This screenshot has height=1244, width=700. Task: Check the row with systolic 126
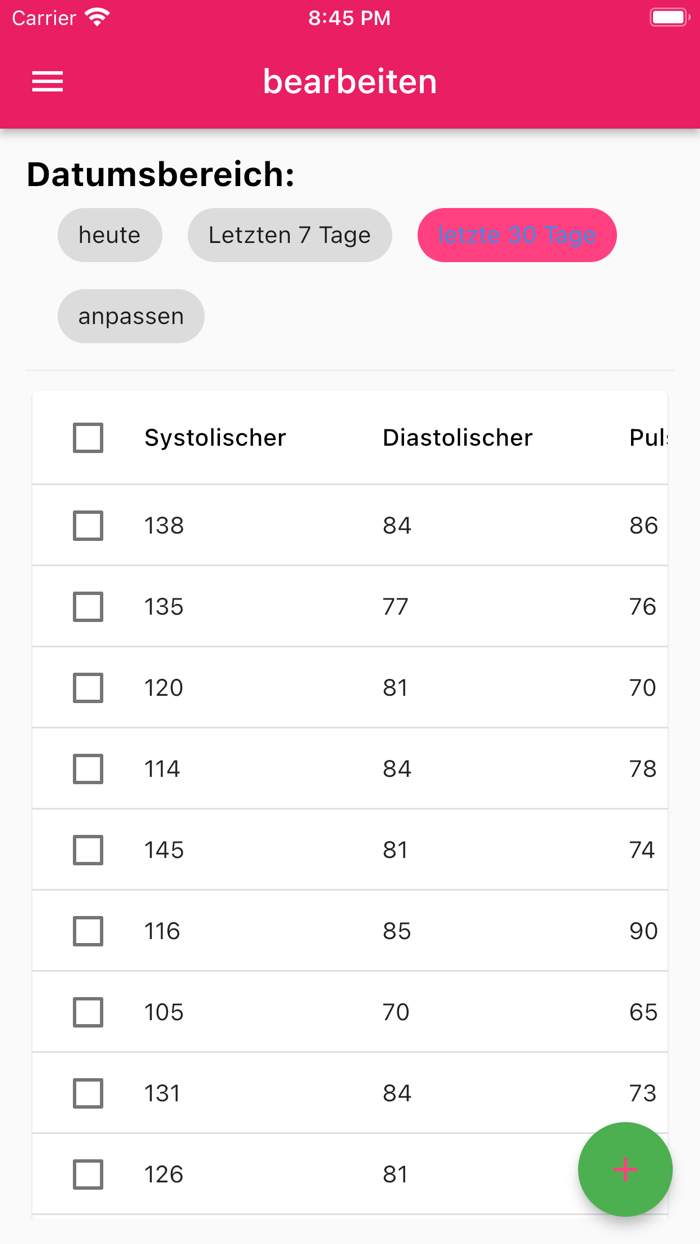tap(88, 1174)
